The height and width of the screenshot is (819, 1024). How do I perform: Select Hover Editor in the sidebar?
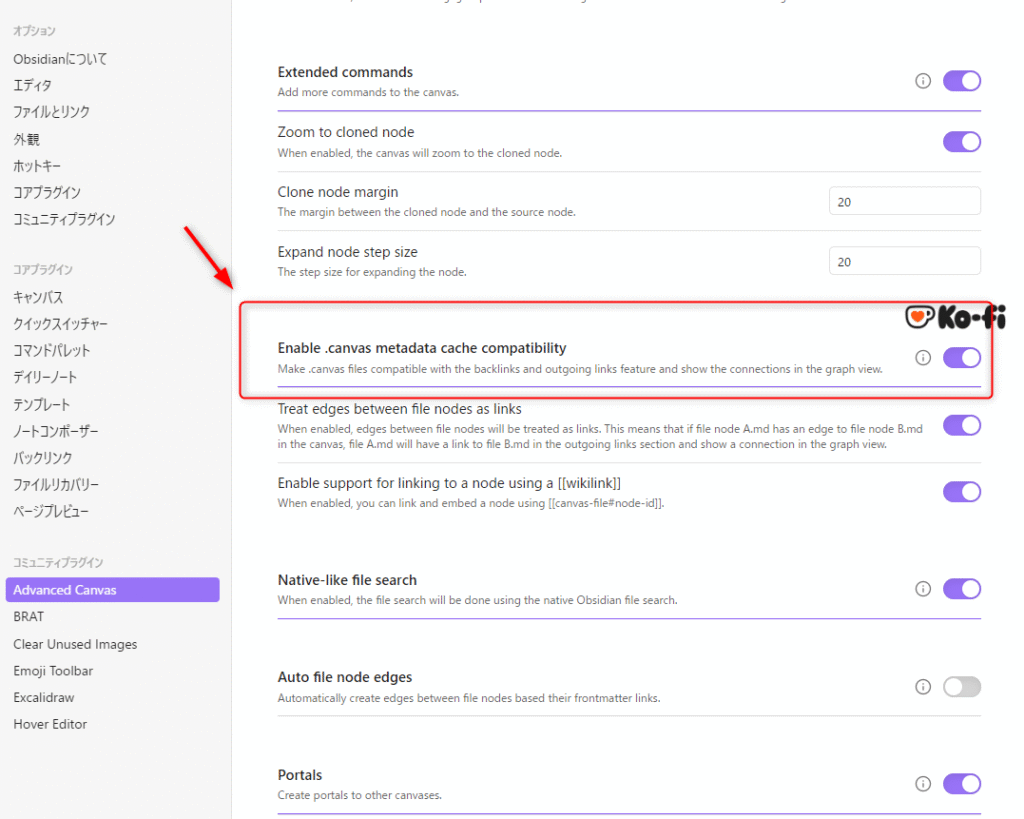(50, 724)
